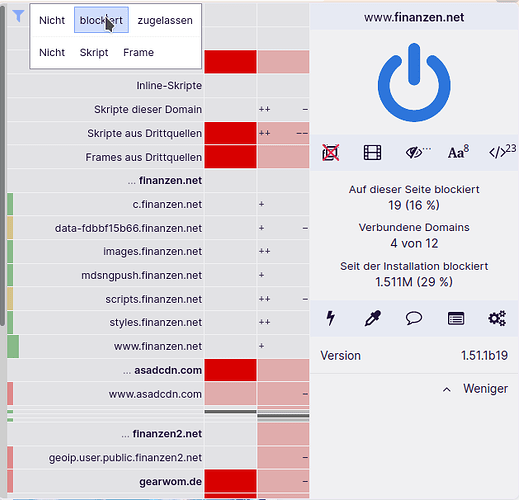Click the mdsngpush.finanzen.net hostname
The height and width of the screenshot is (500, 519).
pyautogui.click(x=142, y=275)
